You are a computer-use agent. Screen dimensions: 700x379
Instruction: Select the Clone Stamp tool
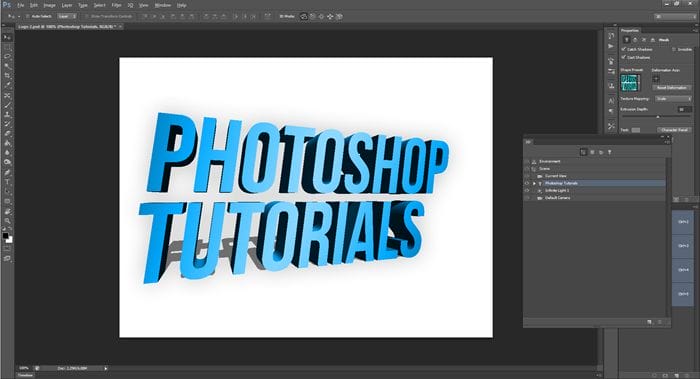click(7, 114)
